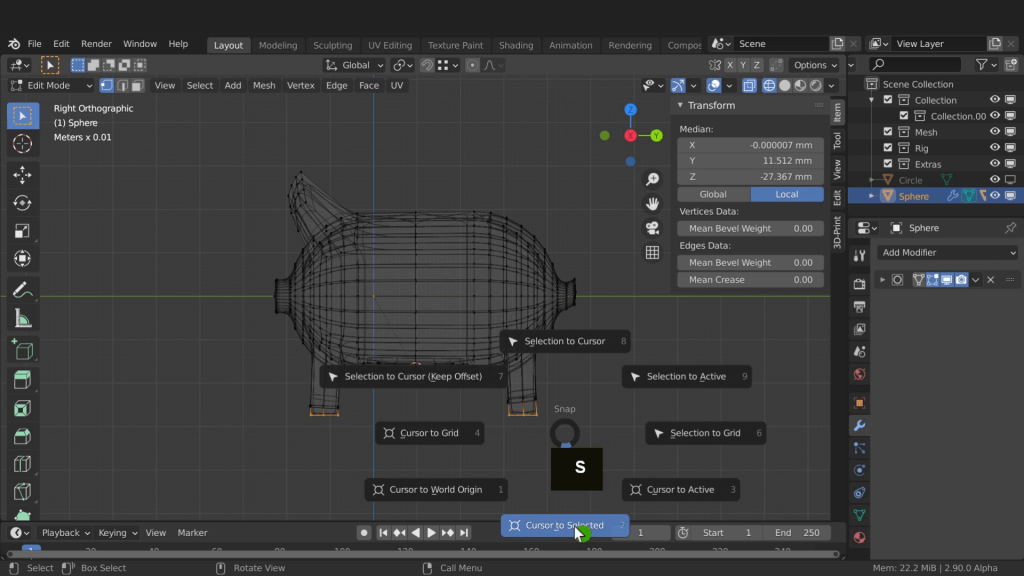The image size is (1024, 576).
Task: Click the Mean Crease slider field
Action: (x=750, y=280)
